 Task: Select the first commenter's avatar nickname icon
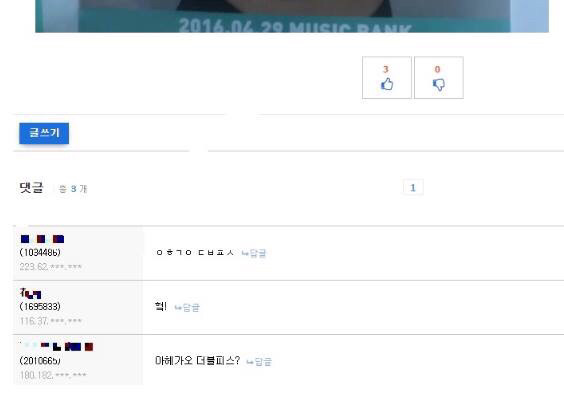click(x=42, y=239)
